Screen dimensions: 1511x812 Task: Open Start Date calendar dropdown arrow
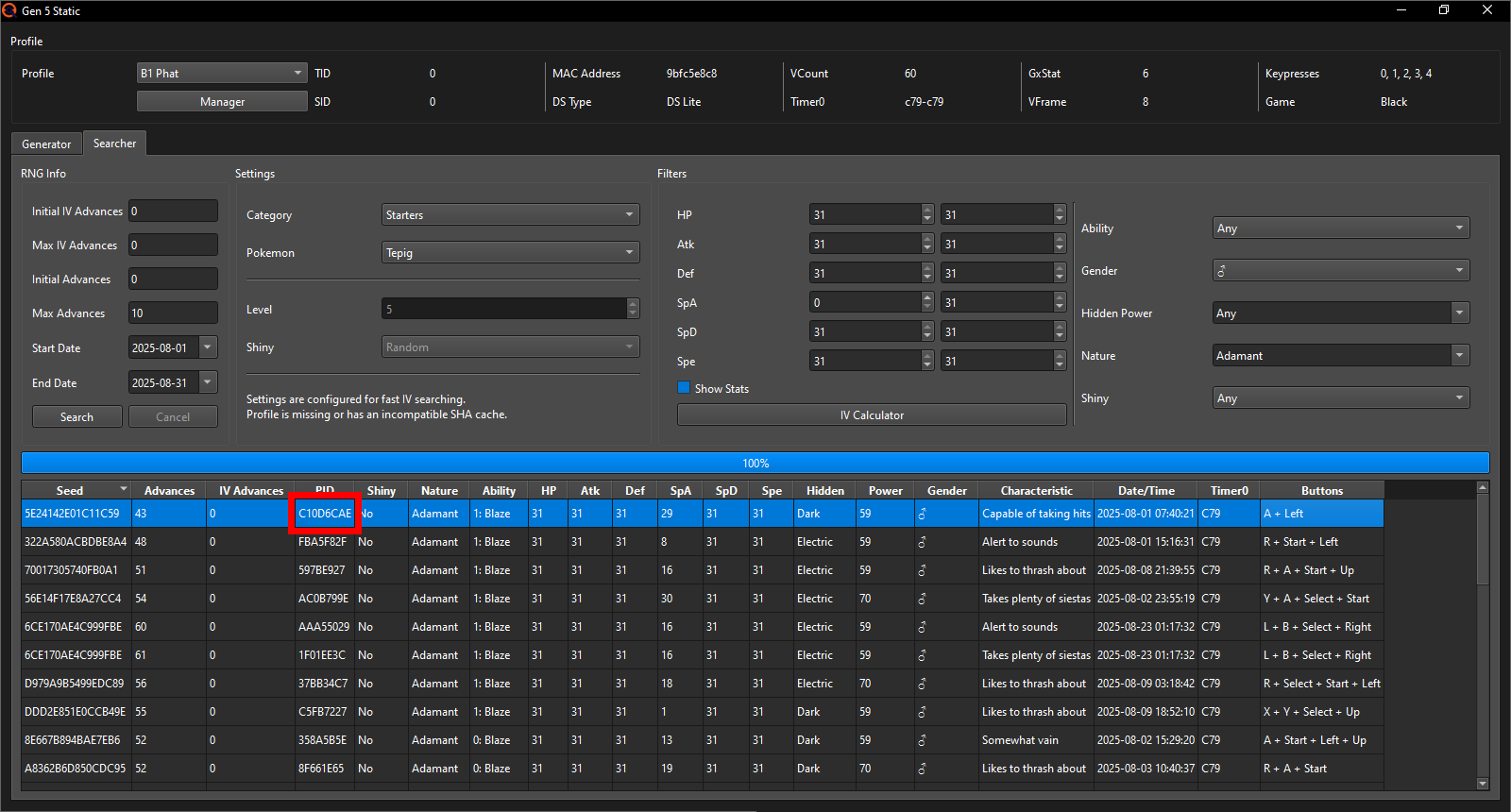[208, 348]
